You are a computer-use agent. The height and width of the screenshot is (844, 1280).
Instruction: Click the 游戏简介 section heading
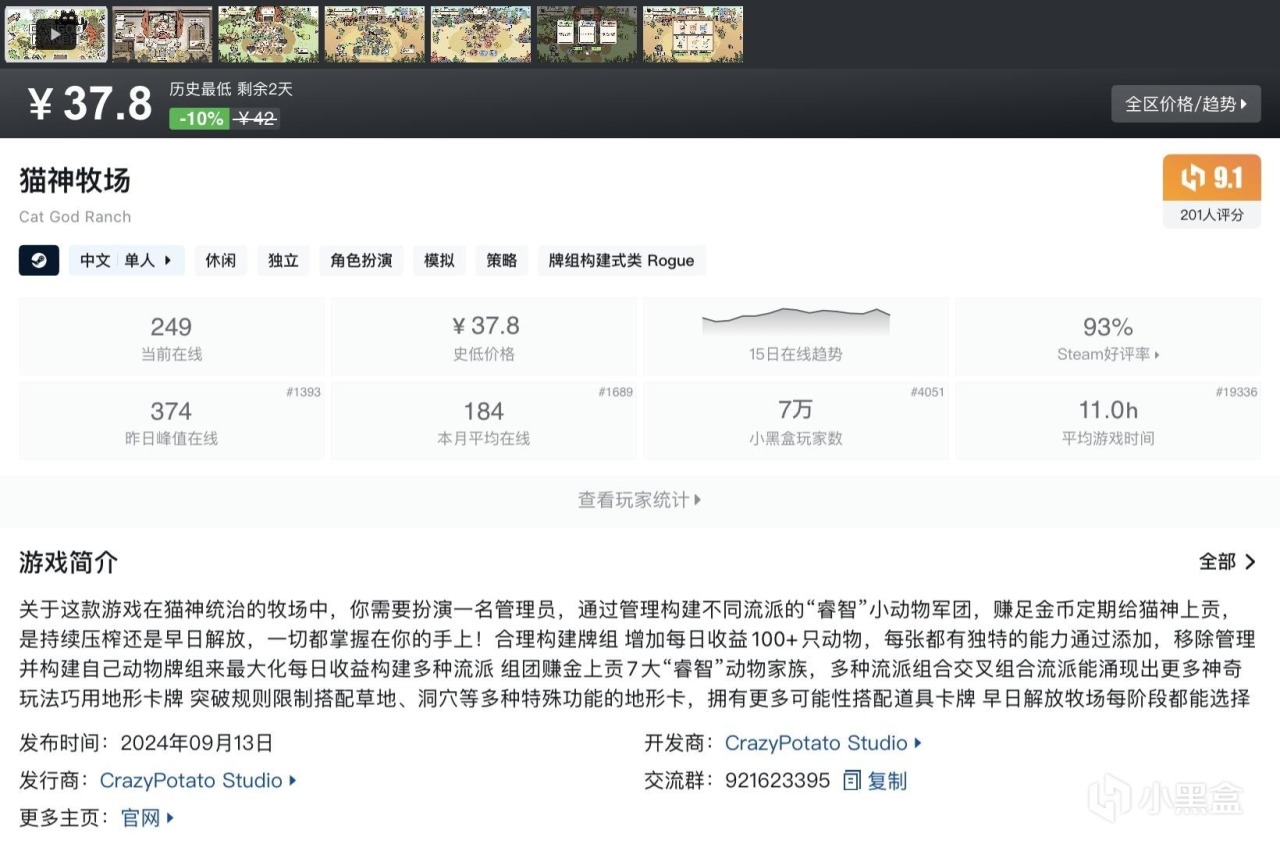click(68, 562)
